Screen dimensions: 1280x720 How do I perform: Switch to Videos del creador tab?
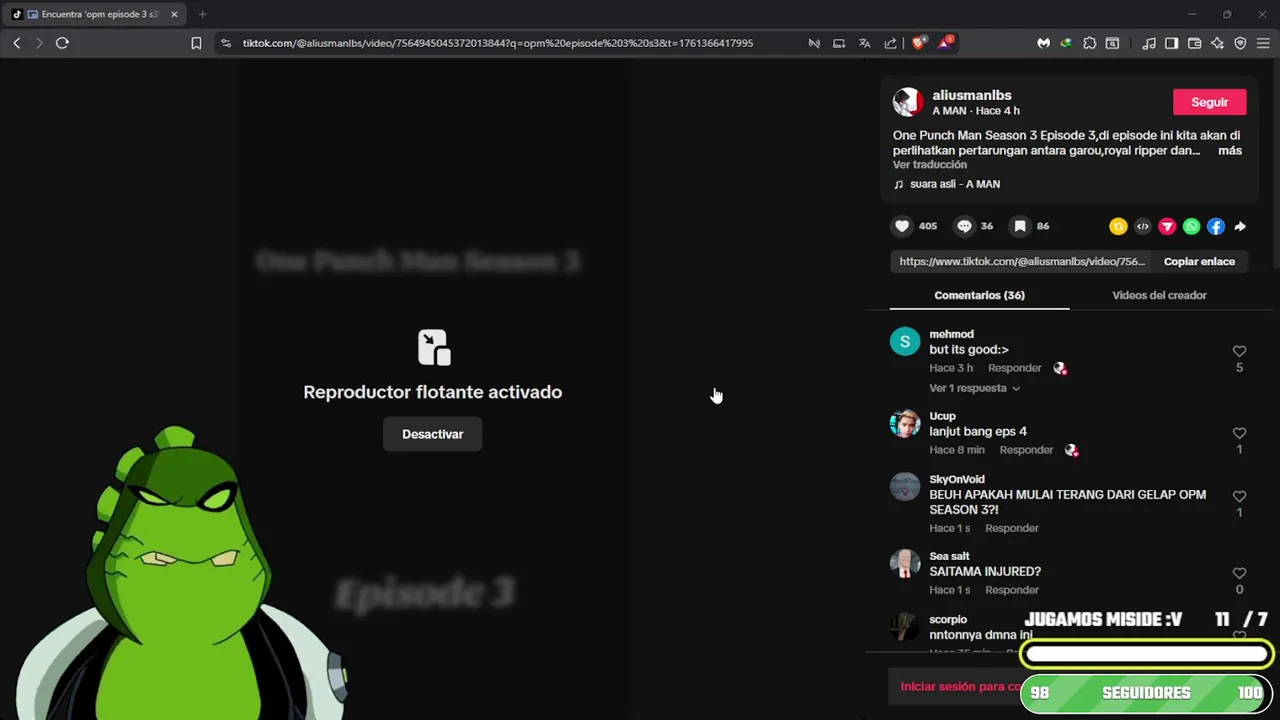coord(1159,295)
